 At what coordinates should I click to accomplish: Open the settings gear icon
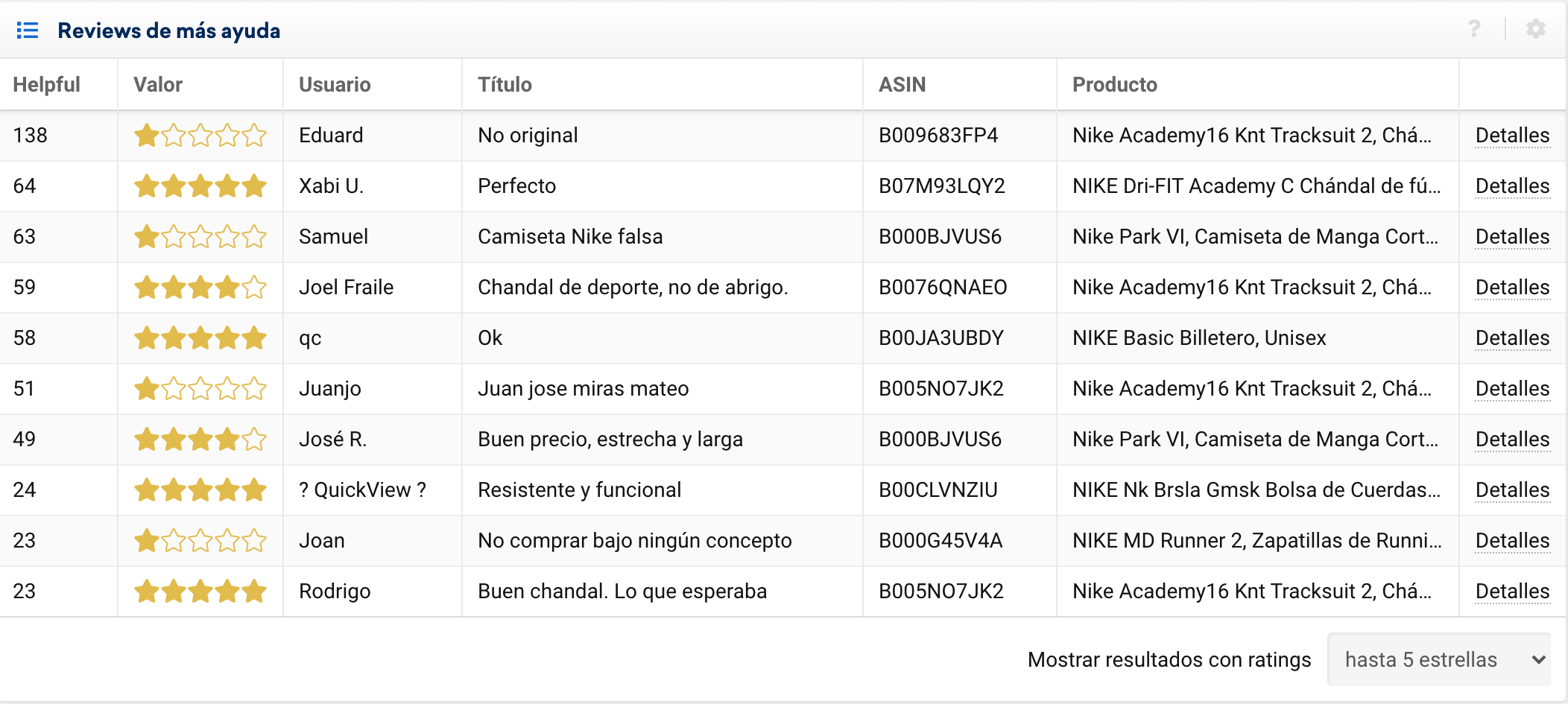1535,29
